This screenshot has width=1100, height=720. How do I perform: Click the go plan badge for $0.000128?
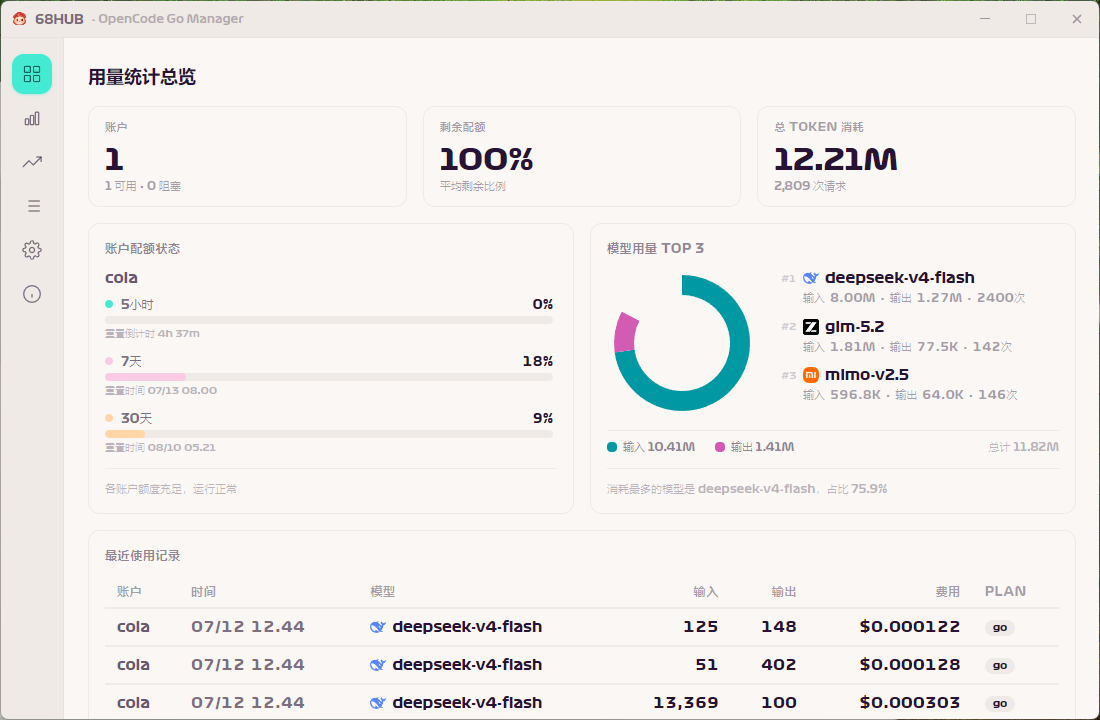coord(1000,665)
